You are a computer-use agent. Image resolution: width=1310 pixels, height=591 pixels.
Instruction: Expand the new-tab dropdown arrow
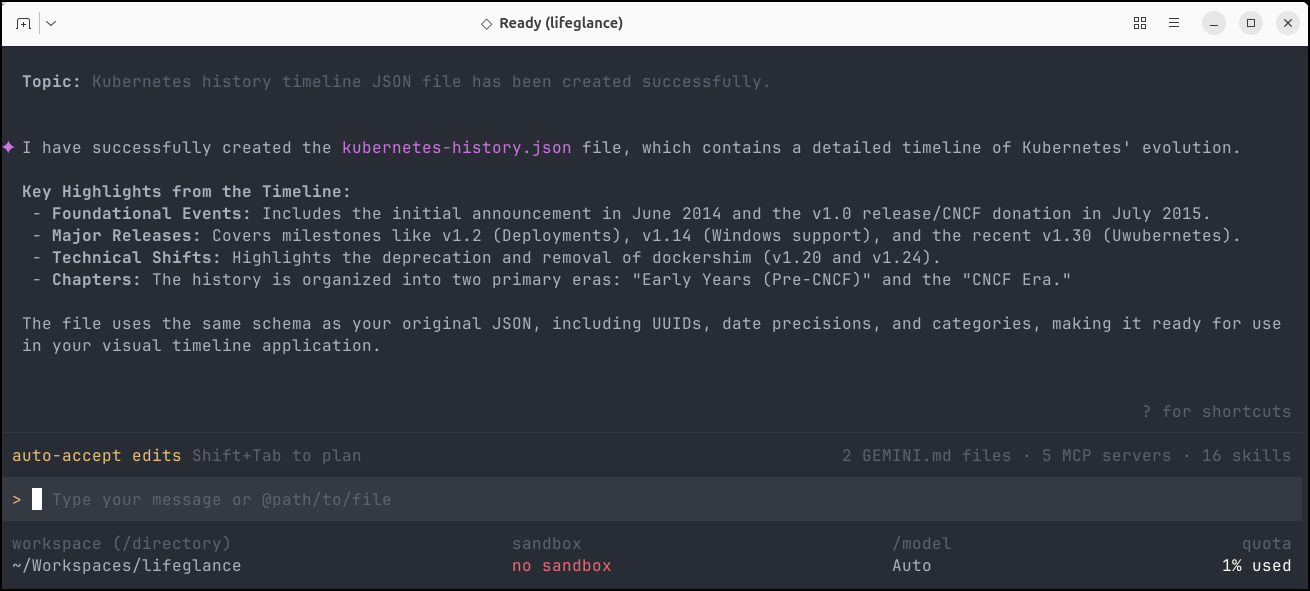pyautogui.click(x=51, y=23)
